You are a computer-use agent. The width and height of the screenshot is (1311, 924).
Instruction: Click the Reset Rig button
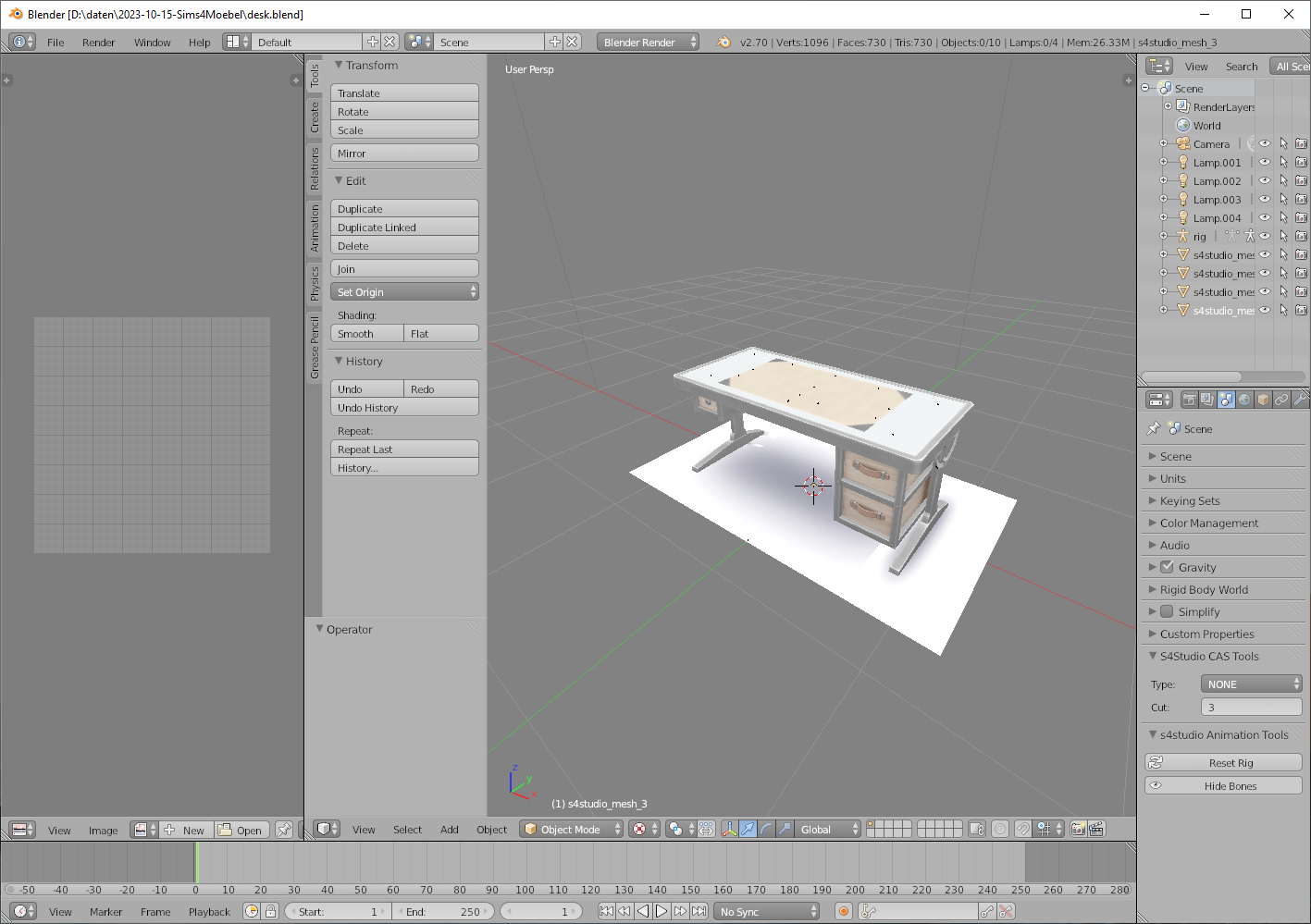[x=1223, y=762]
